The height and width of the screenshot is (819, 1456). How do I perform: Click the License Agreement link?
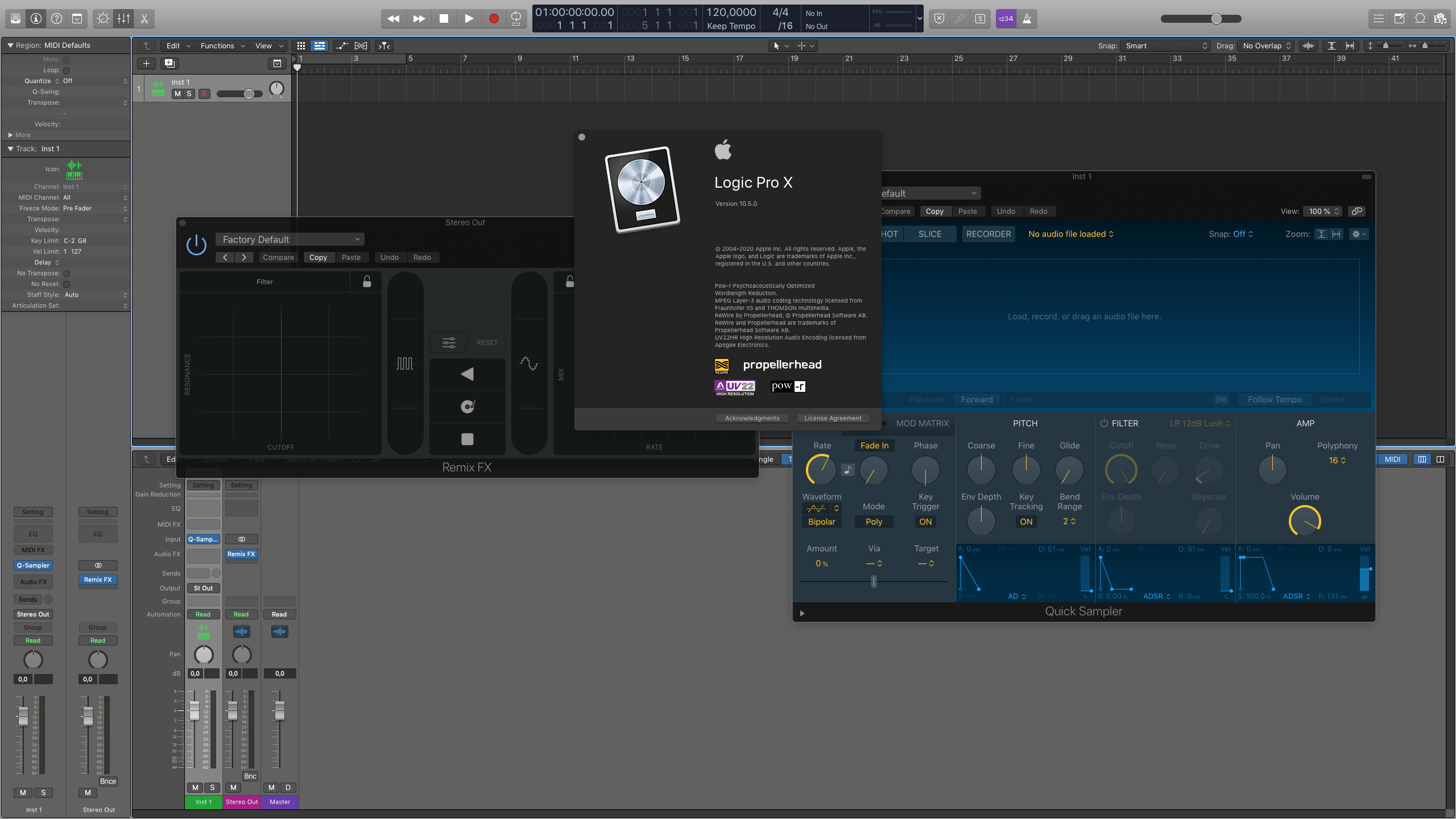click(x=832, y=418)
